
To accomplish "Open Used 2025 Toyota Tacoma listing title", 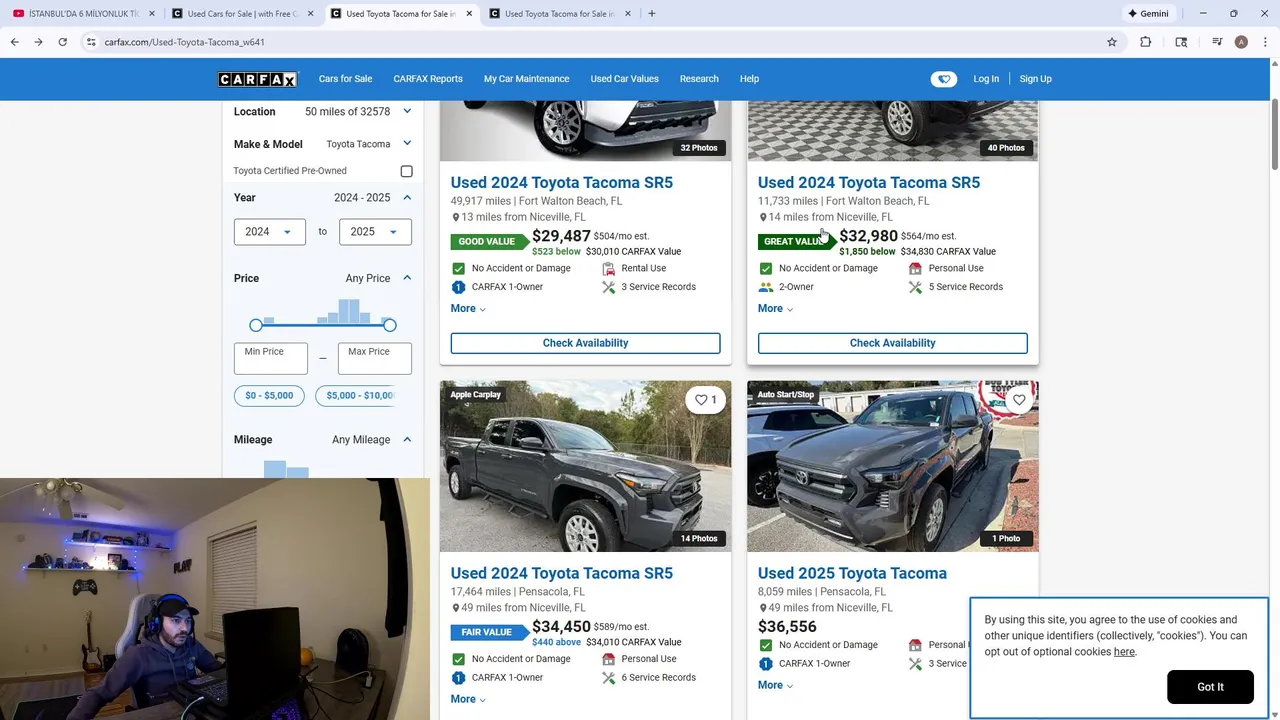I will 852,573.
